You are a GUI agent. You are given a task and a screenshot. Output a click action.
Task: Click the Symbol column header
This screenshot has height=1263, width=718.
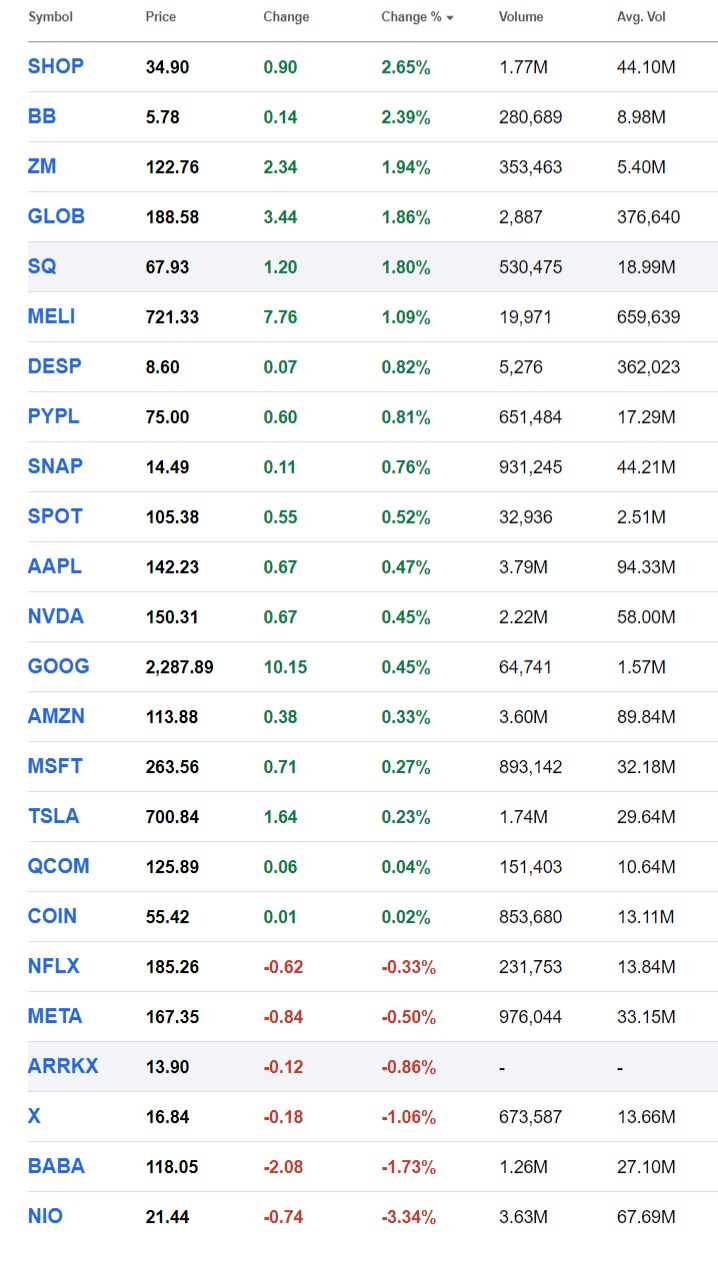coord(50,17)
